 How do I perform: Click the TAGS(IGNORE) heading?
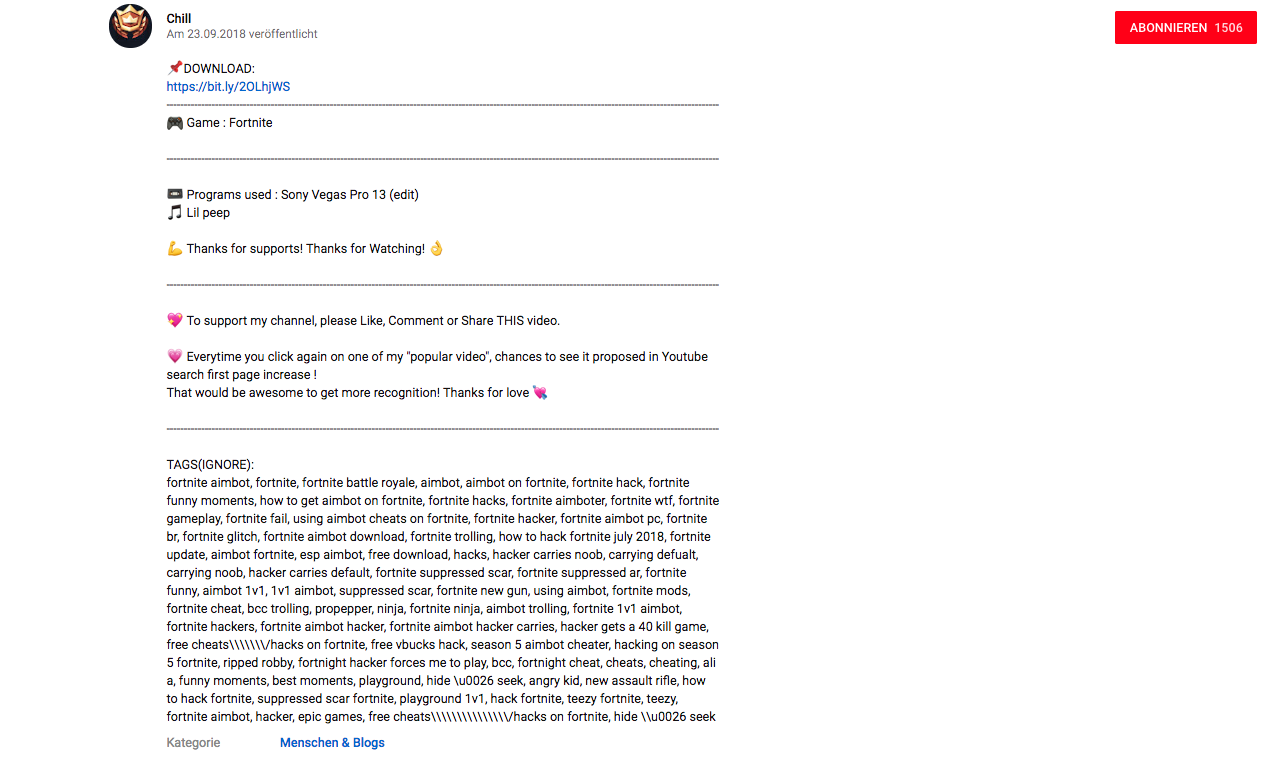click(x=211, y=465)
